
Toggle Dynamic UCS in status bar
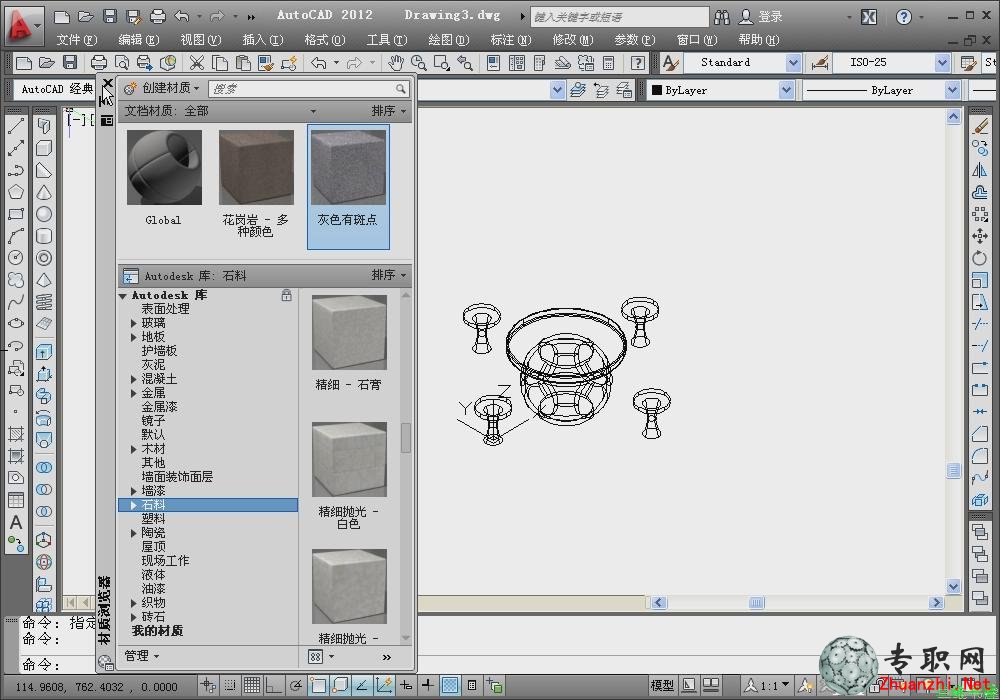(384, 685)
